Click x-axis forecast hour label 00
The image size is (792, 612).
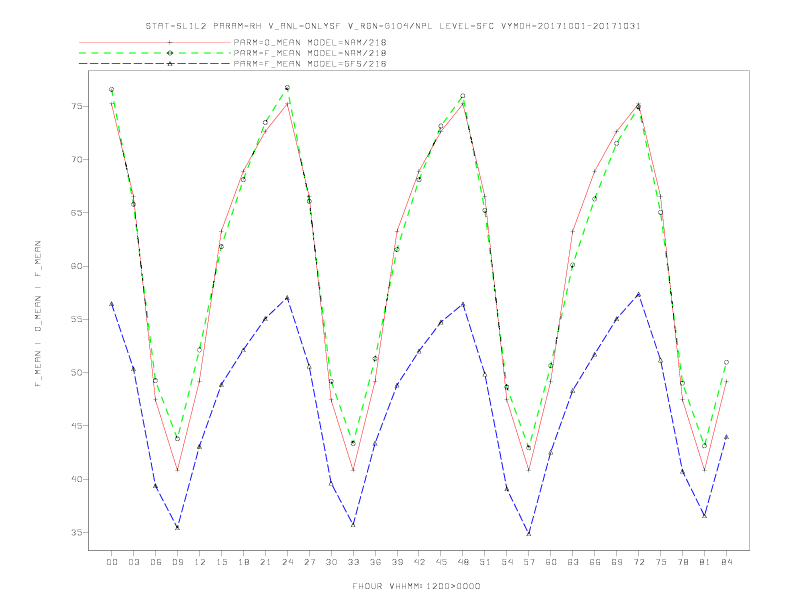coord(112,562)
